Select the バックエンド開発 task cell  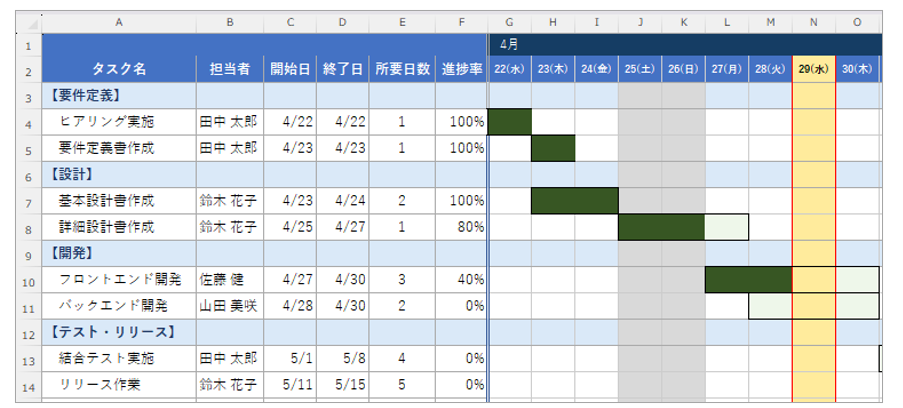pos(119,307)
